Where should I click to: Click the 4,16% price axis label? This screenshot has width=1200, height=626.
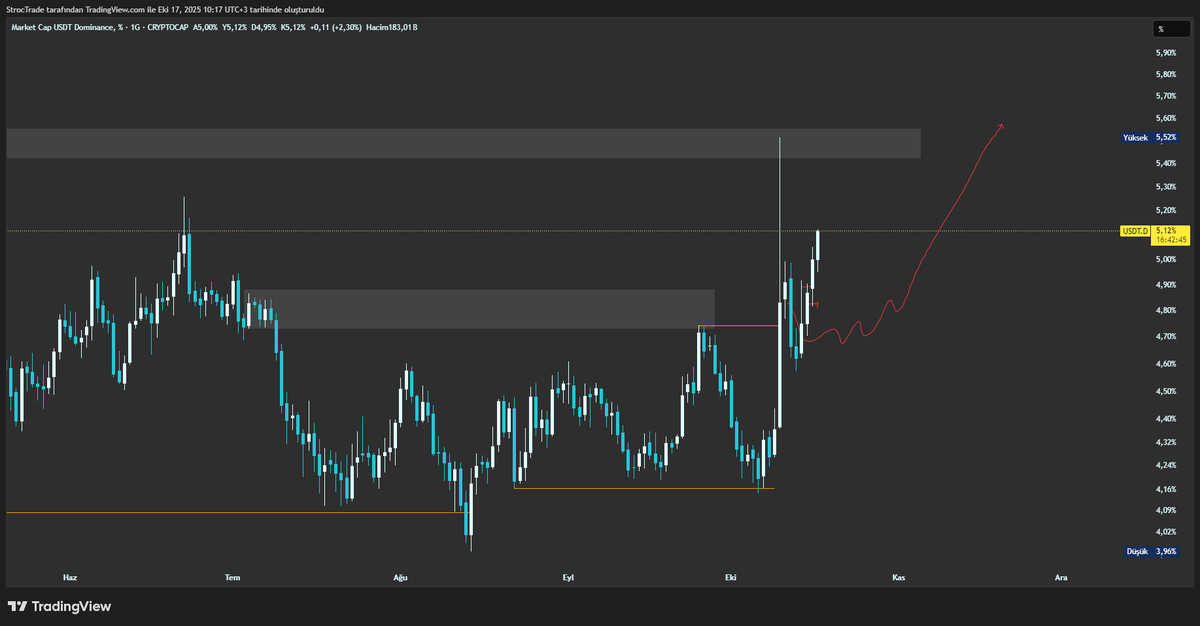(x=1166, y=490)
